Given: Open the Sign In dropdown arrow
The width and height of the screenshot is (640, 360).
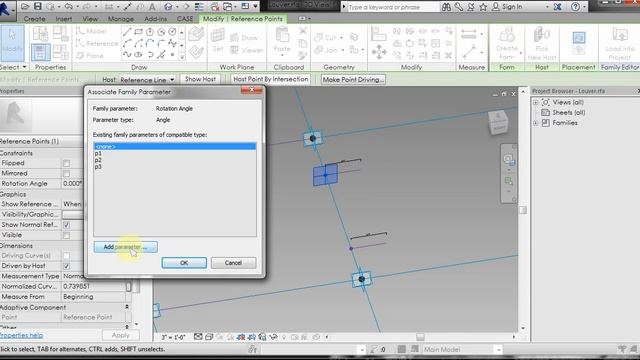Looking at the screenshot, I should (547, 7).
